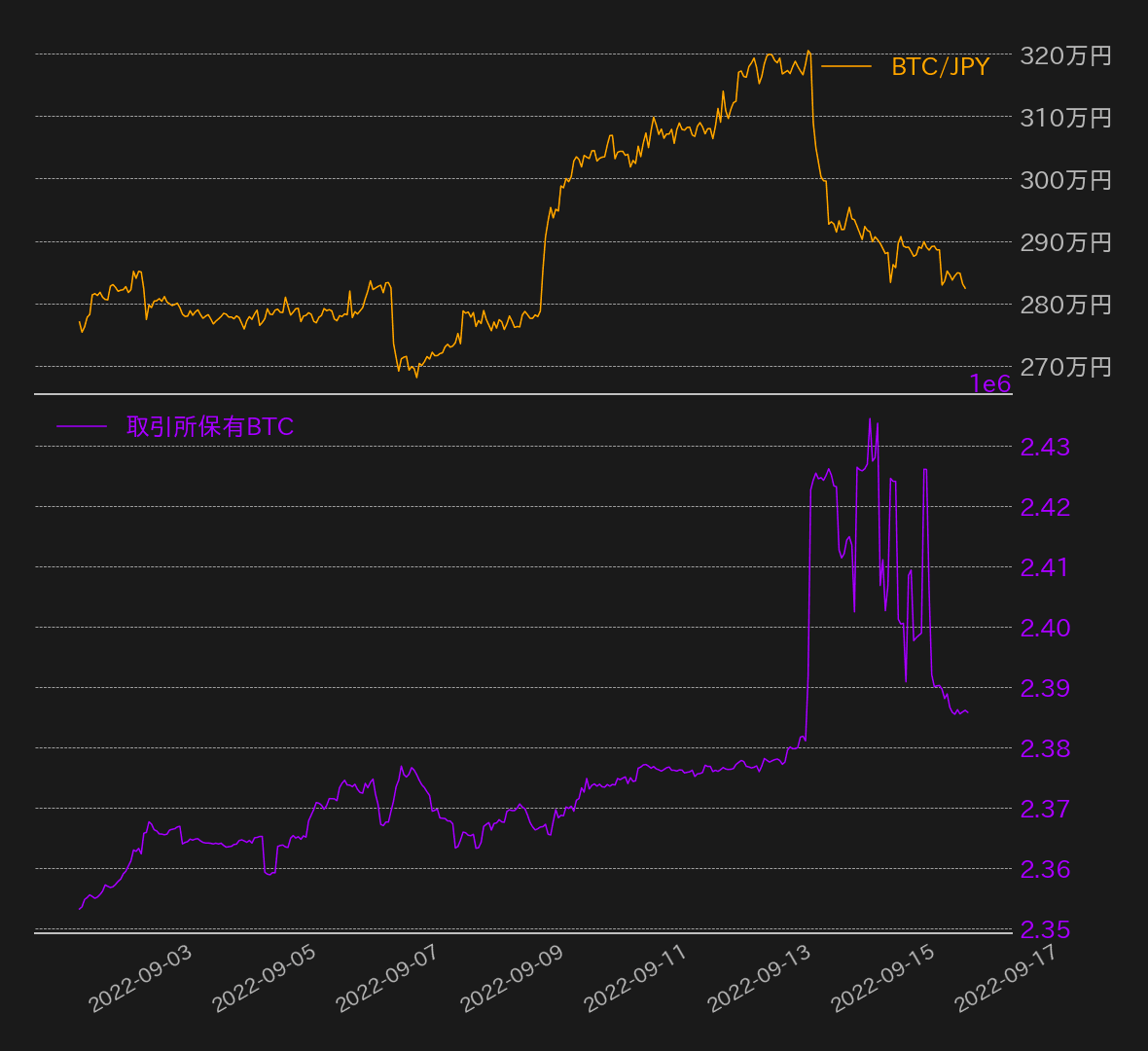Click the 2022-09-17 date label
Viewport: 1148px width, 1051px height.
1007,978
